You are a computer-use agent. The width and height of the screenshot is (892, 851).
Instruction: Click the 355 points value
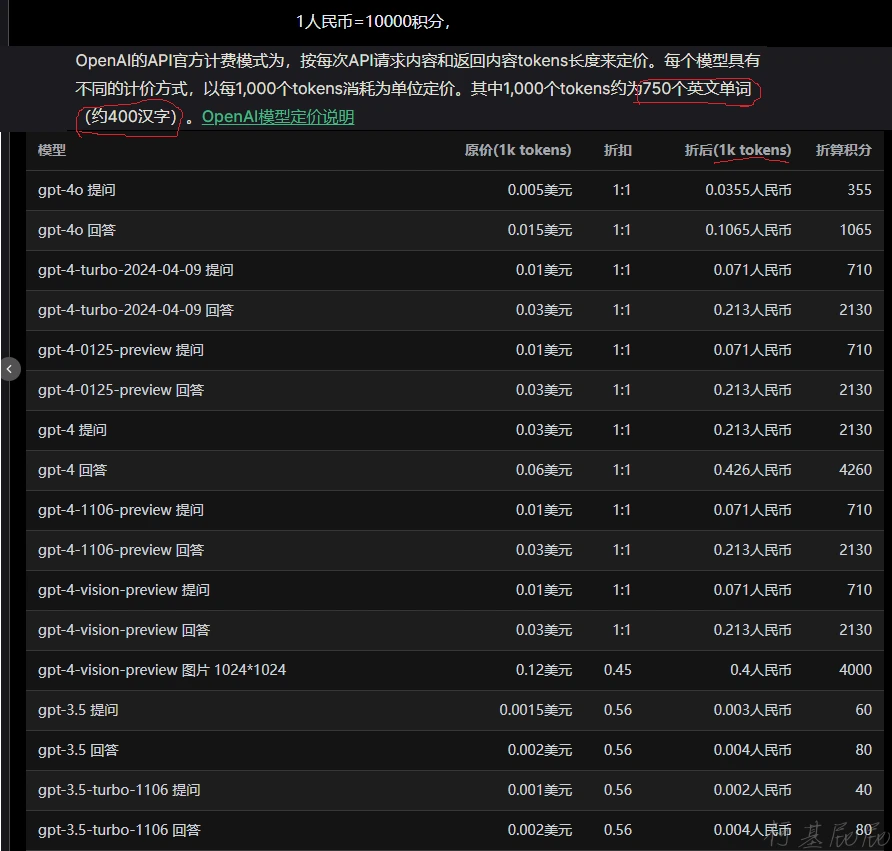(860, 190)
